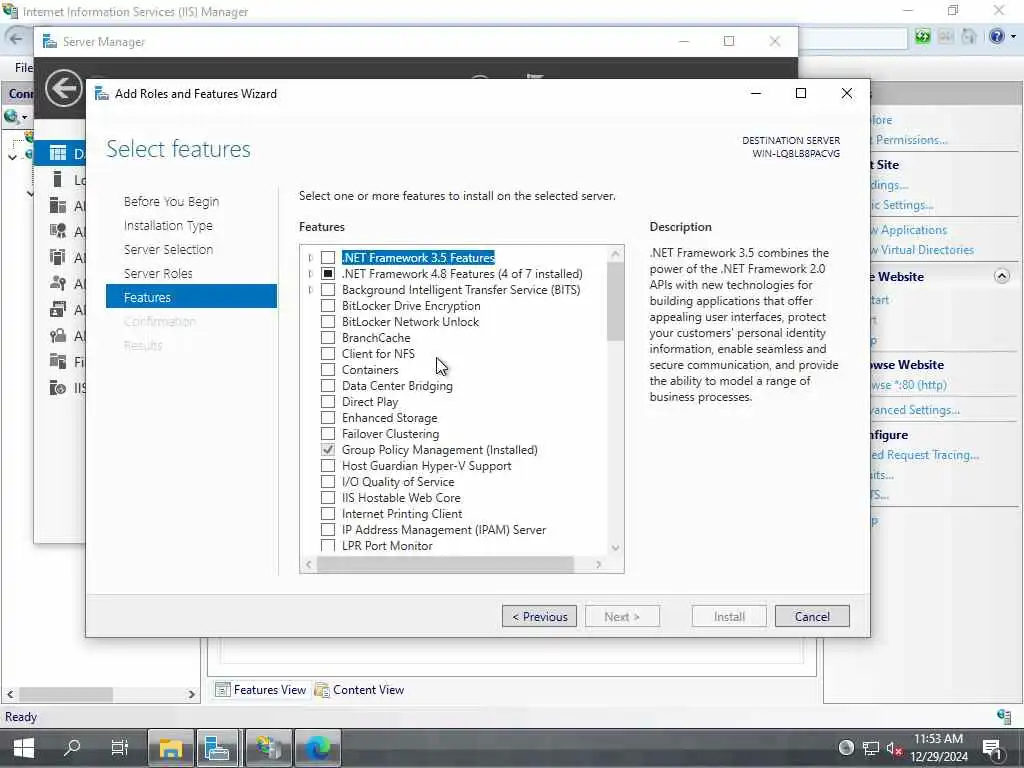Expand the .NET Framework 4.8 Features node
The height and width of the screenshot is (768, 1024).
310,274
